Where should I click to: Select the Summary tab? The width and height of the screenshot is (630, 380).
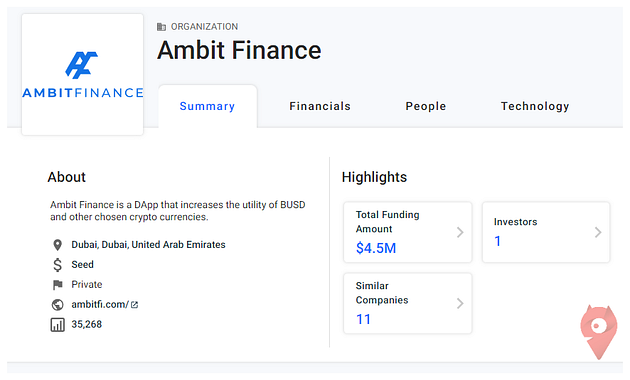click(x=207, y=106)
